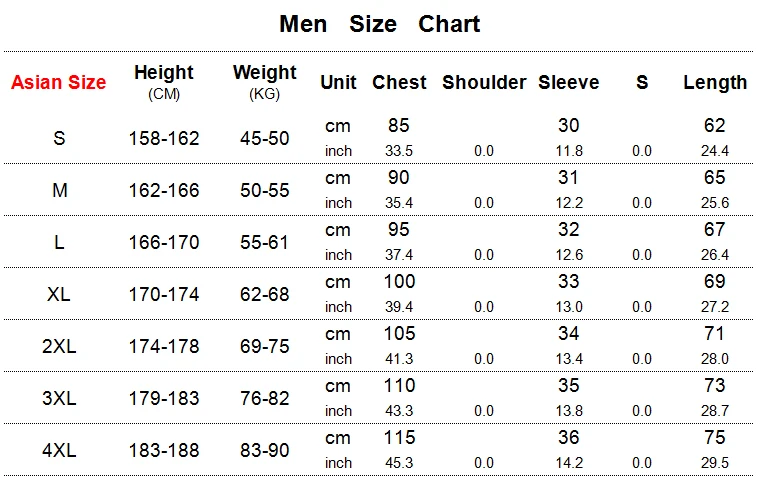Click the Weight (KG) column header
This screenshot has width=757, height=479.
tap(264, 82)
